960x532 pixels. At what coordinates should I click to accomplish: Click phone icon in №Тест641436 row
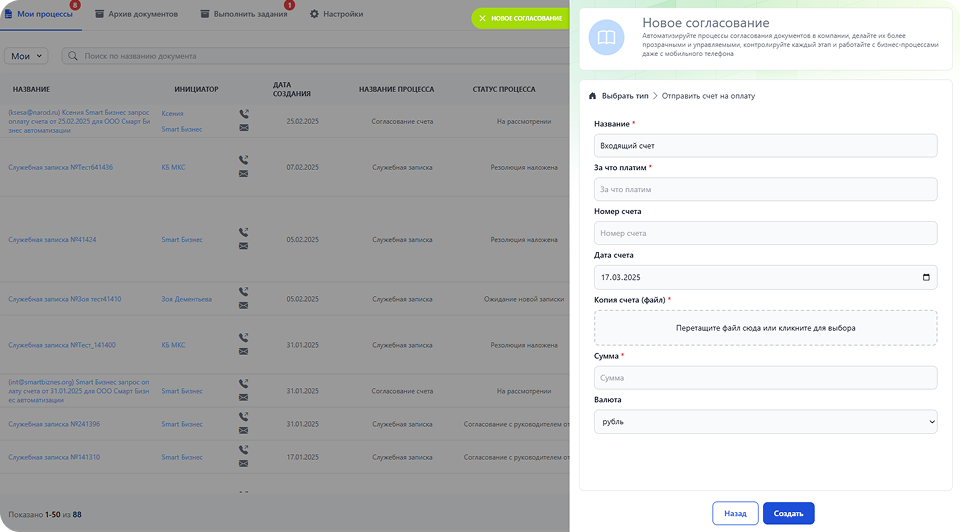coord(244,160)
